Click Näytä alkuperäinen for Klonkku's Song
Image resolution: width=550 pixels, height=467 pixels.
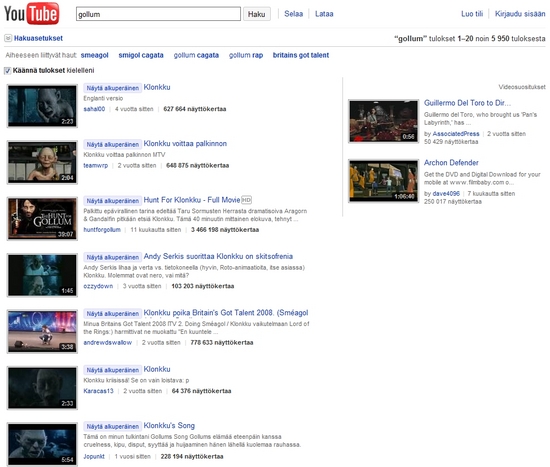112,426
